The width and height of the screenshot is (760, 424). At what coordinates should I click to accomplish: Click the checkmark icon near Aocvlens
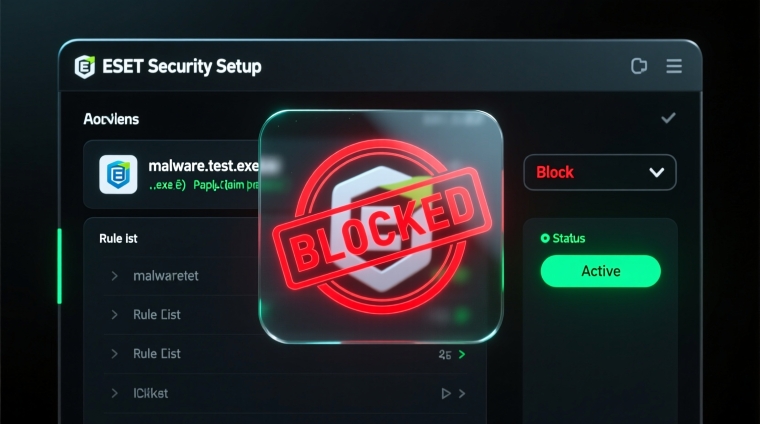668,118
